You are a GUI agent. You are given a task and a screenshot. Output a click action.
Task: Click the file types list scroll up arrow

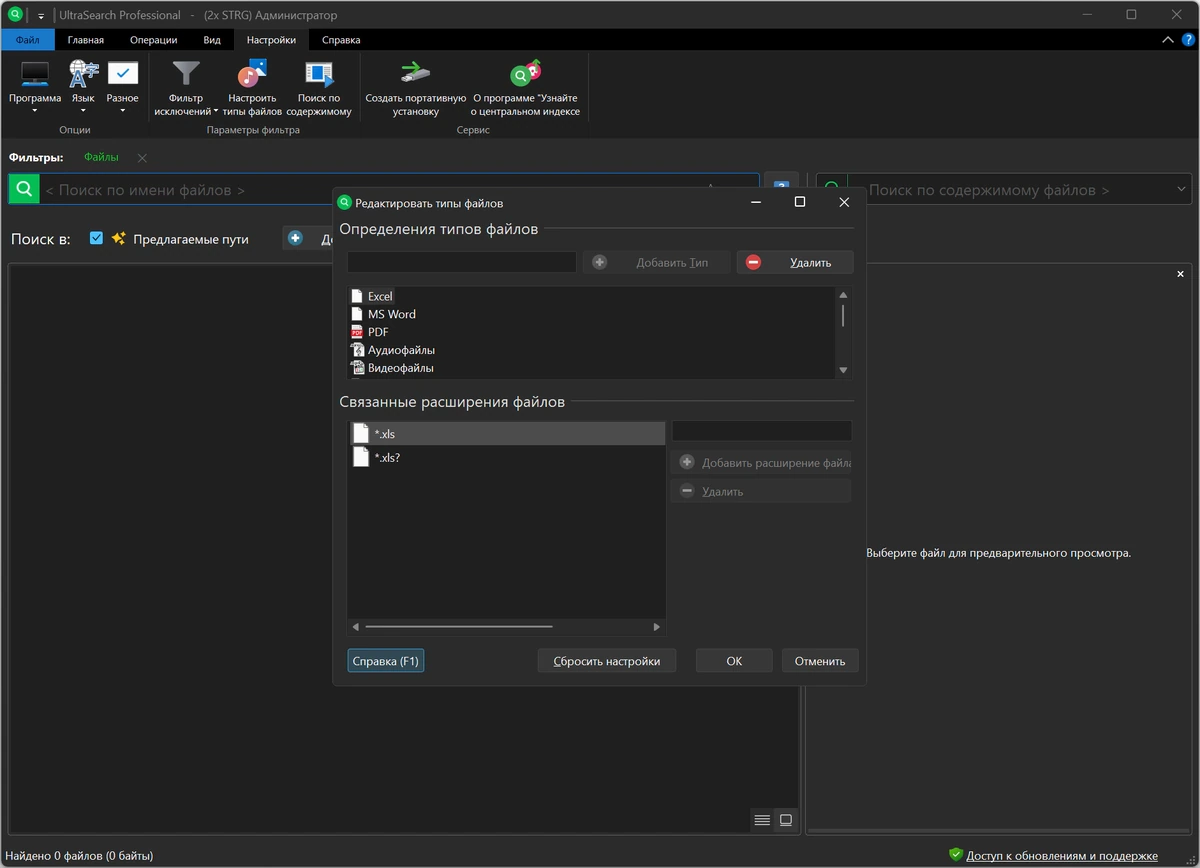[843, 295]
